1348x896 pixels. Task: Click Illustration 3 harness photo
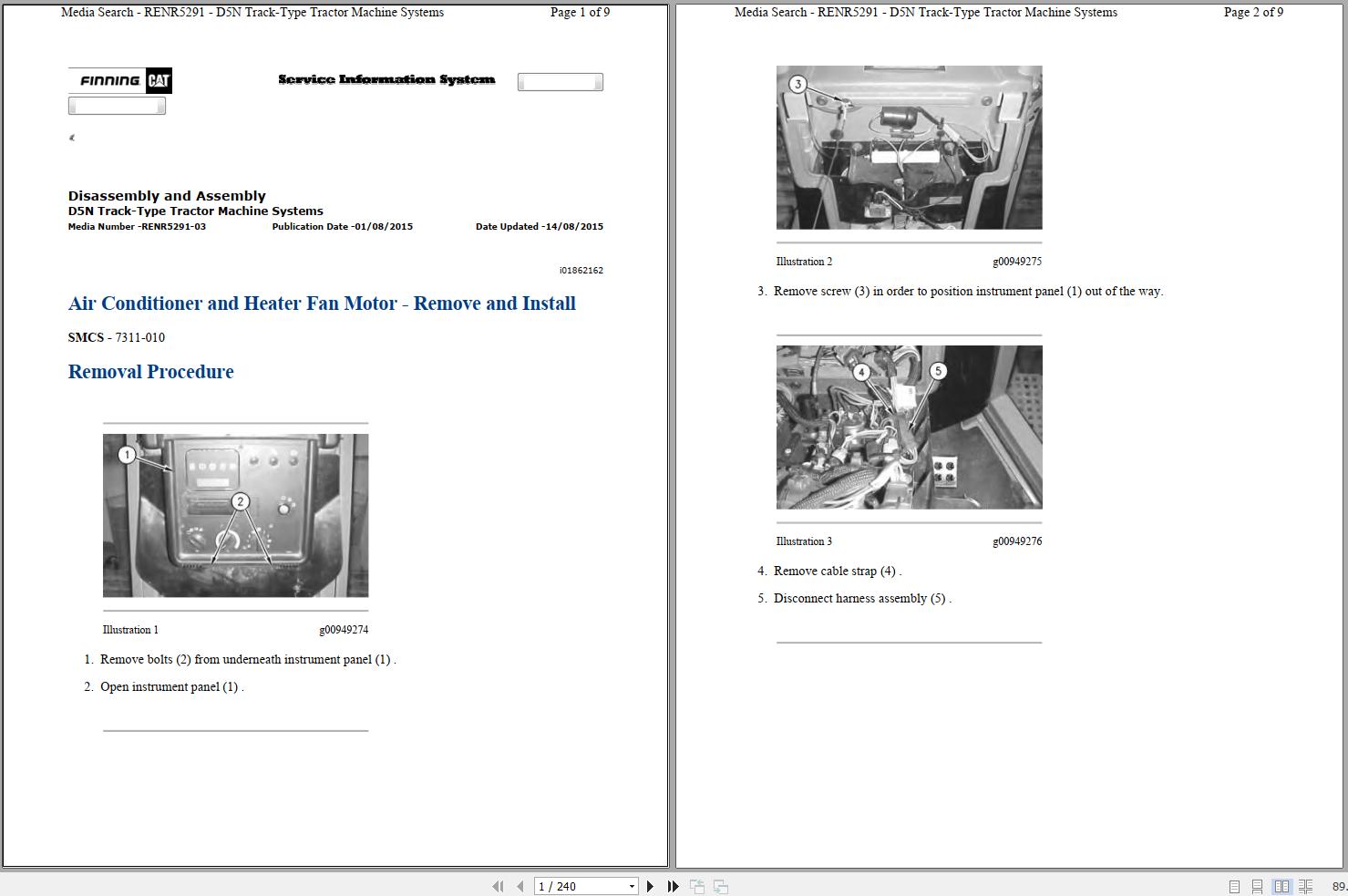[x=910, y=427]
